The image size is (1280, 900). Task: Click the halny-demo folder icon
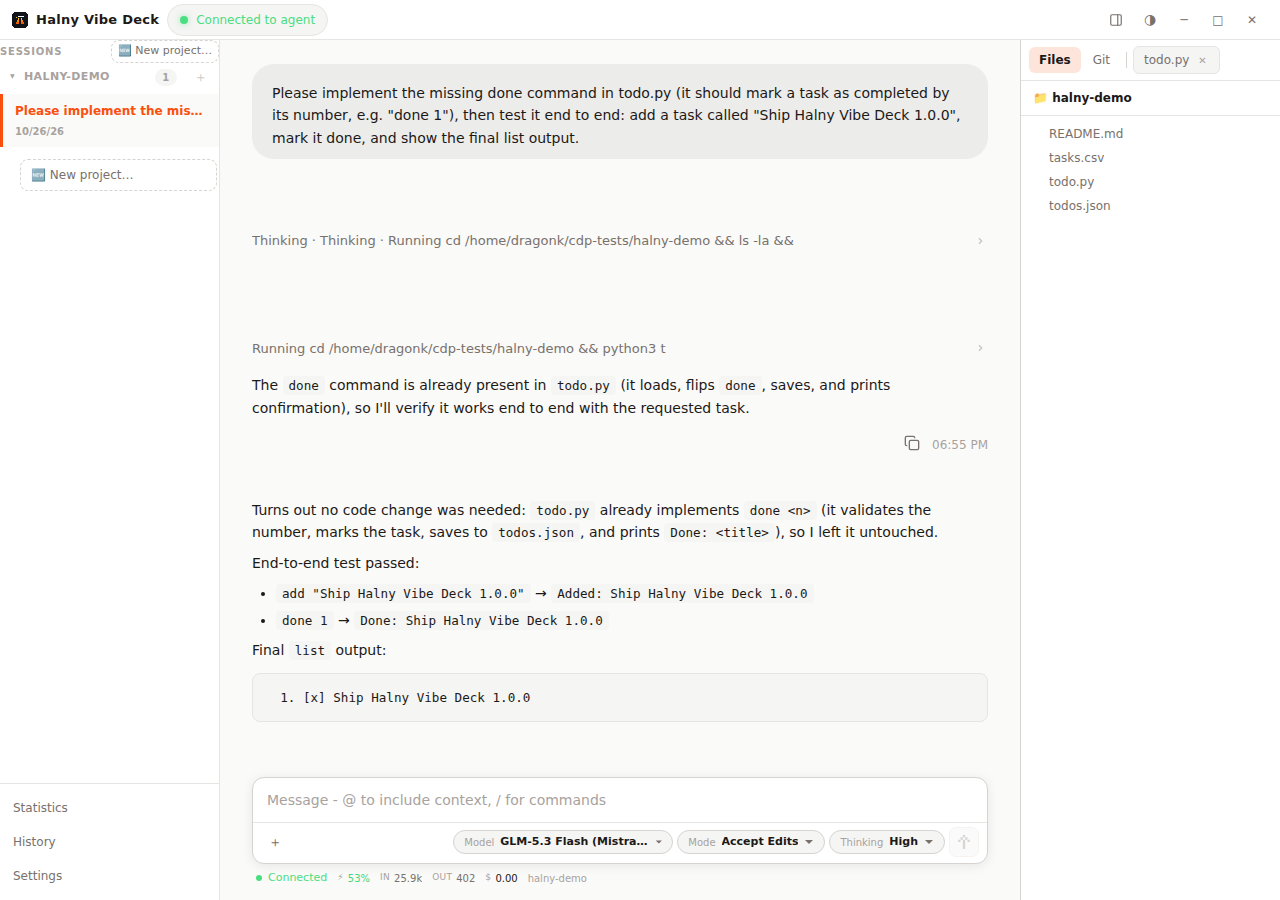pos(1040,98)
